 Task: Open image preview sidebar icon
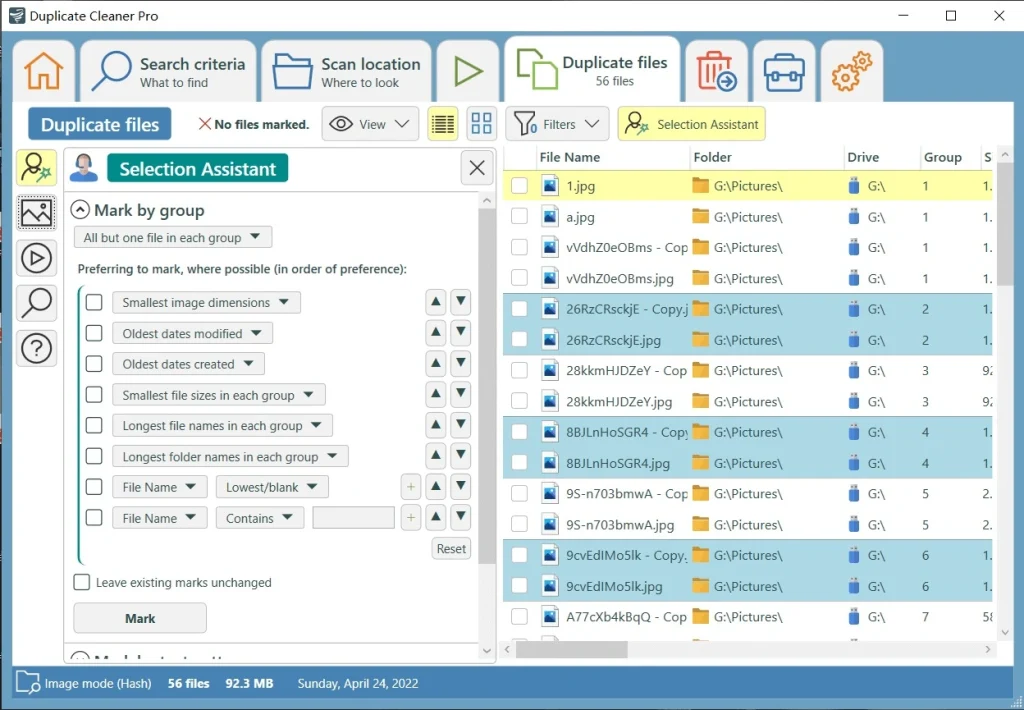point(37,212)
